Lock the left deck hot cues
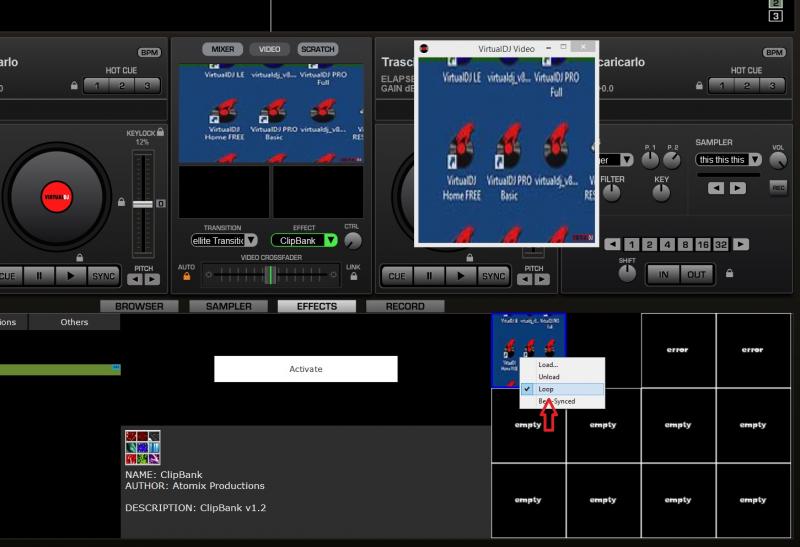800x547 pixels. coord(74,86)
